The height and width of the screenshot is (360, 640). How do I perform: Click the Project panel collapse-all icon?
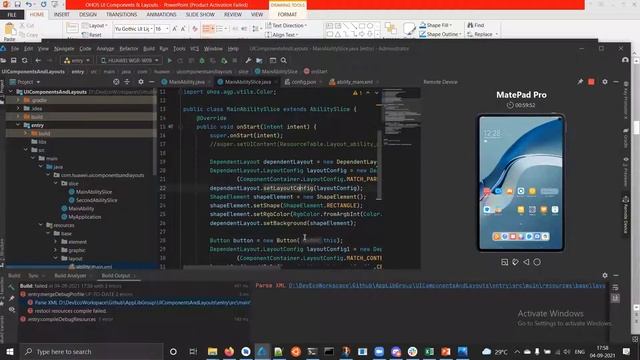tap(127, 82)
